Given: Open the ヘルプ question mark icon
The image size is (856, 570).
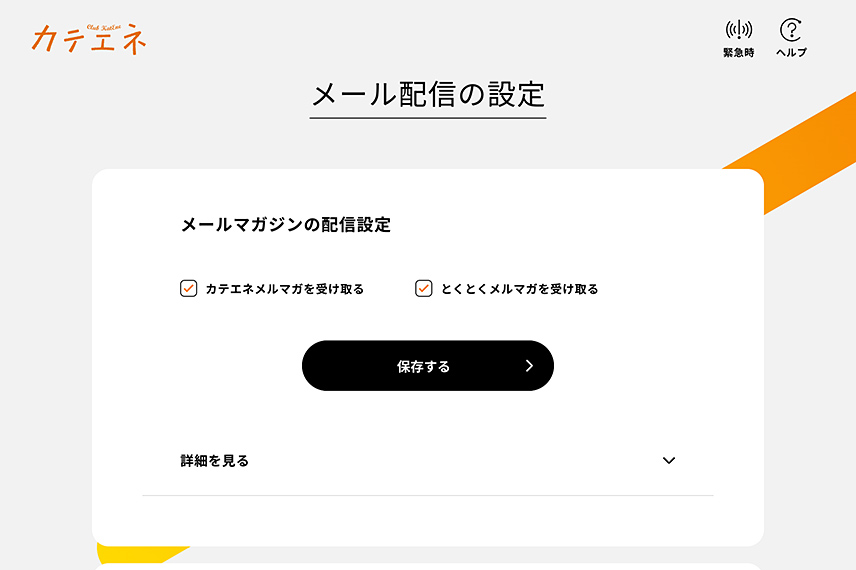Looking at the screenshot, I should [791, 30].
